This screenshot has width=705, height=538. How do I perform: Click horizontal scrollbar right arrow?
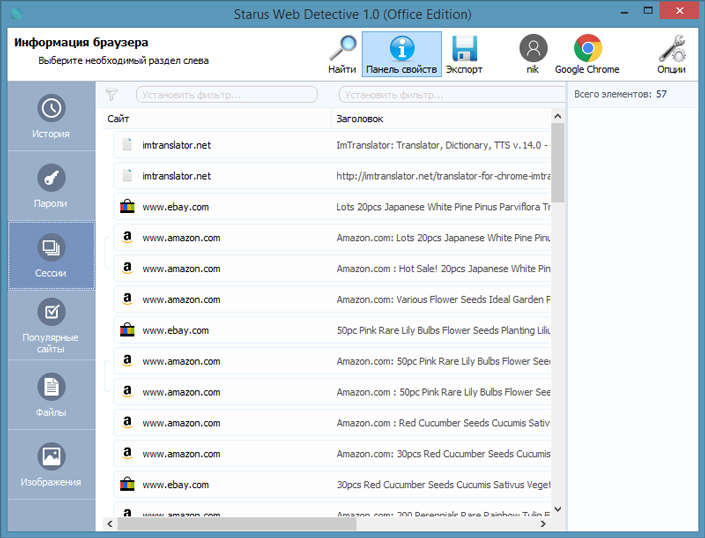pos(543,524)
